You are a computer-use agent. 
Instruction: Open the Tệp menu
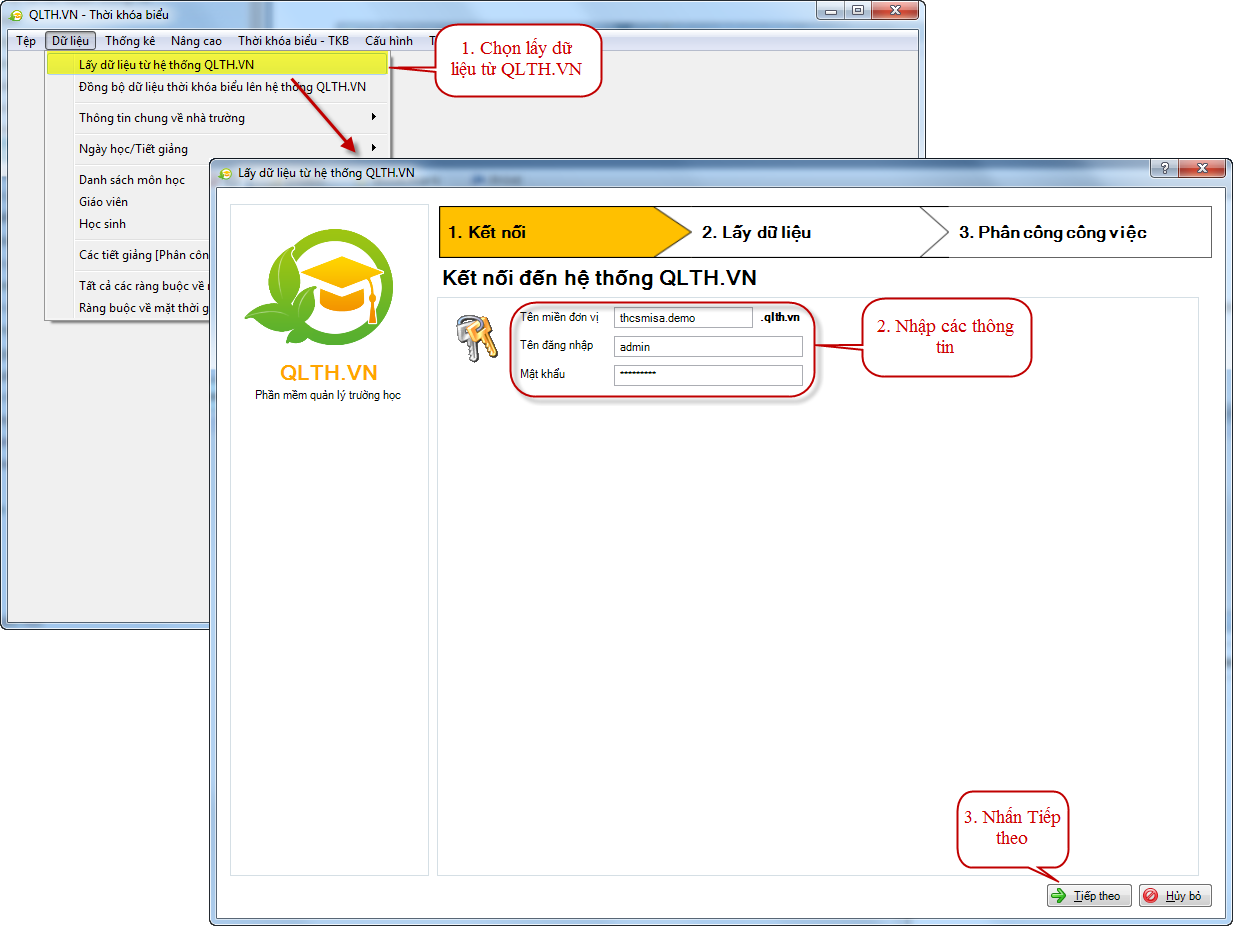tap(26, 41)
